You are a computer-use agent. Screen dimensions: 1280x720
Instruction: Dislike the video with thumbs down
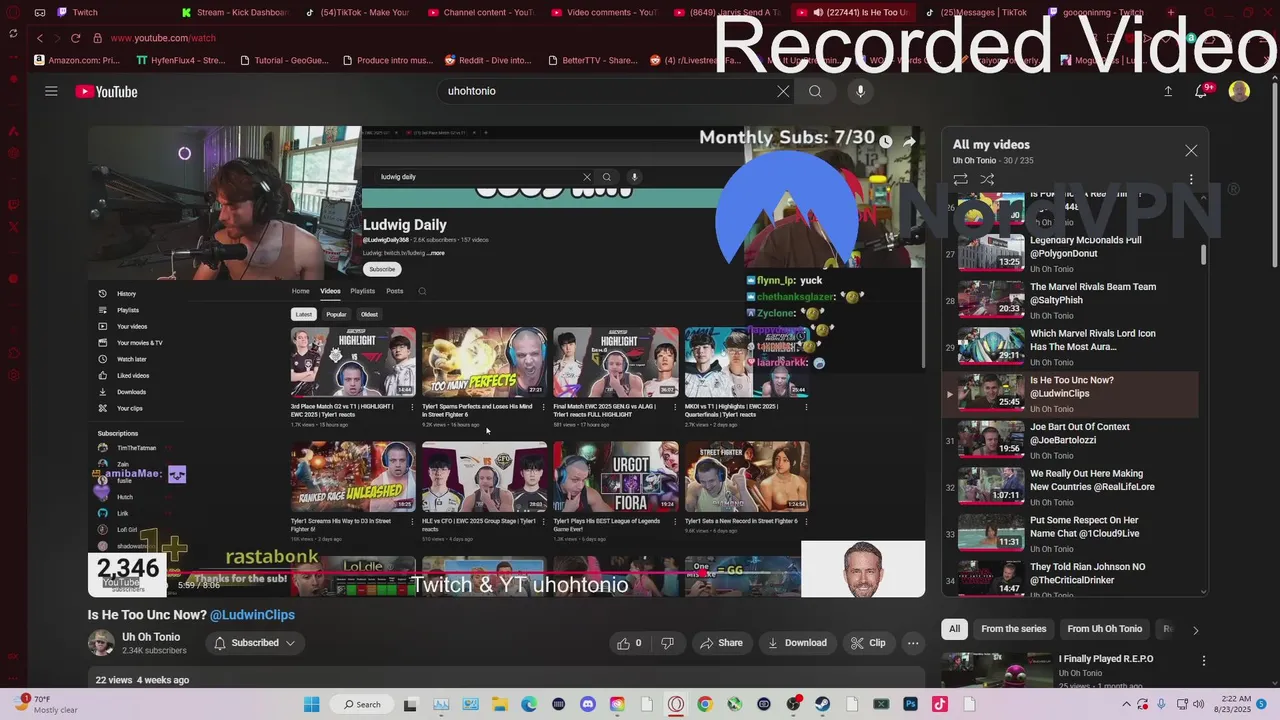(x=667, y=643)
